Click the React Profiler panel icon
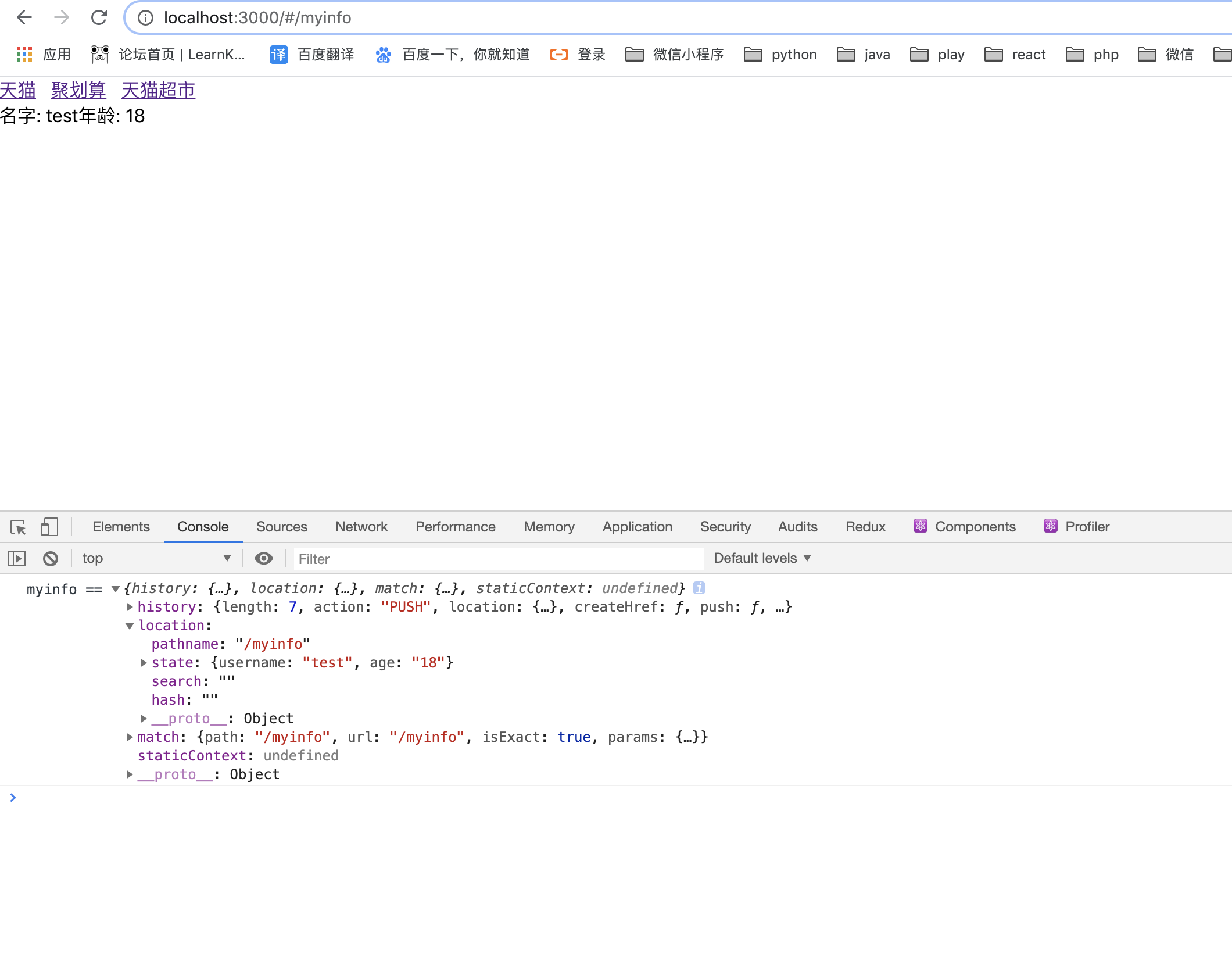1232x957 pixels. click(x=1051, y=527)
